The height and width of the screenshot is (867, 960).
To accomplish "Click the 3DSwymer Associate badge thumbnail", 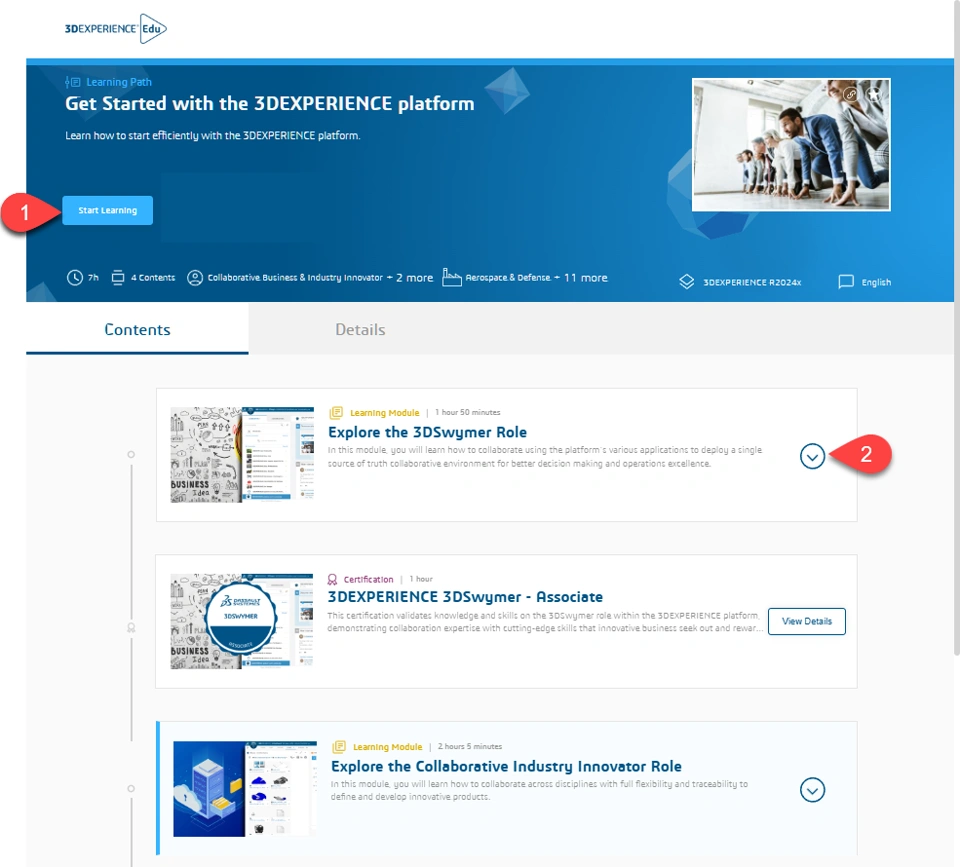I will [x=242, y=621].
